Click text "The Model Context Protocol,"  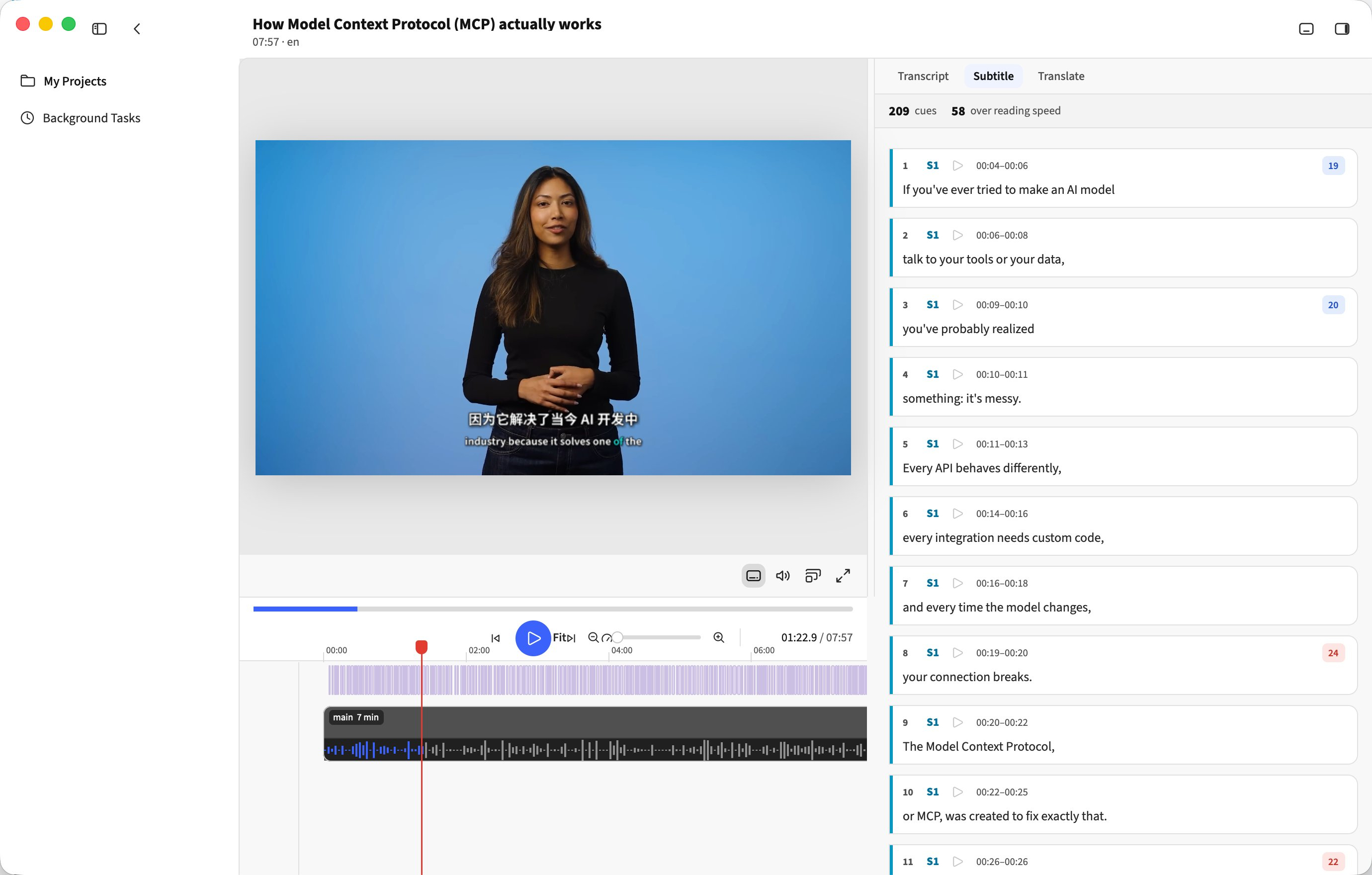pyautogui.click(x=978, y=746)
